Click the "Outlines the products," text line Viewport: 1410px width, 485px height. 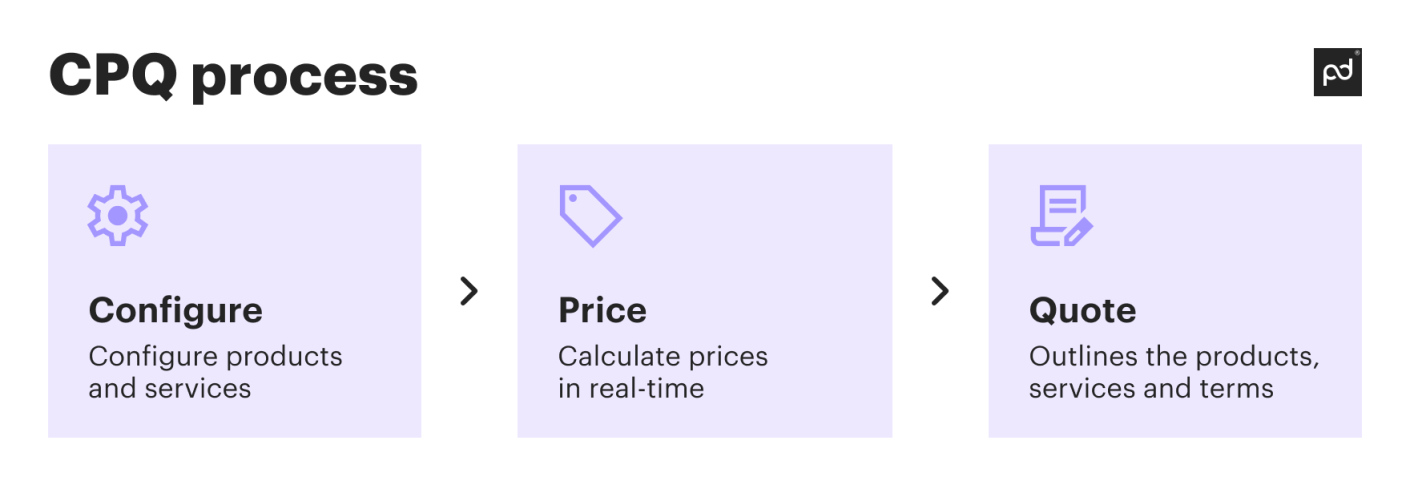pyautogui.click(x=1174, y=356)
